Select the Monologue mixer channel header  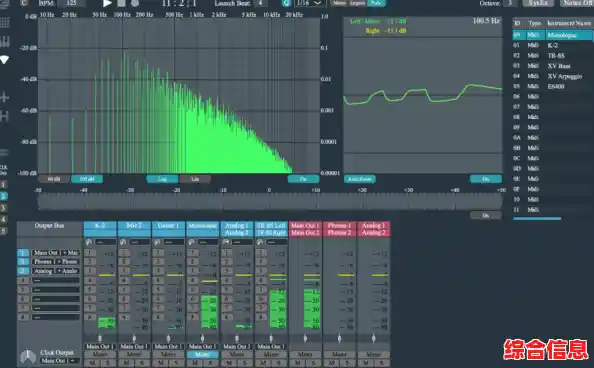click(x=203, y=229)
